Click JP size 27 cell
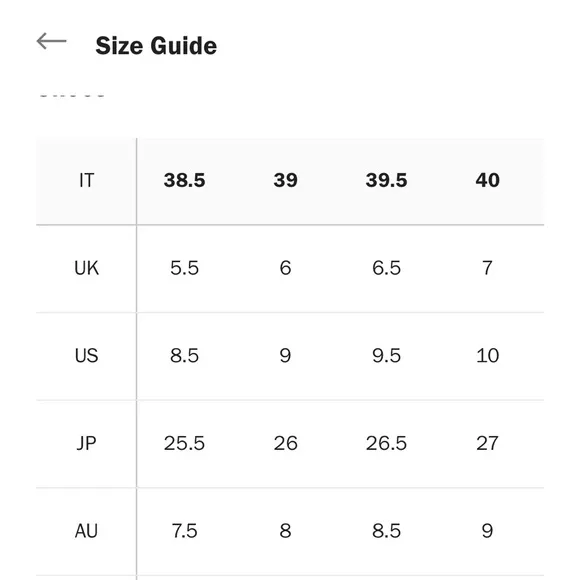The image size is (580, 580). tap(488, 444)
